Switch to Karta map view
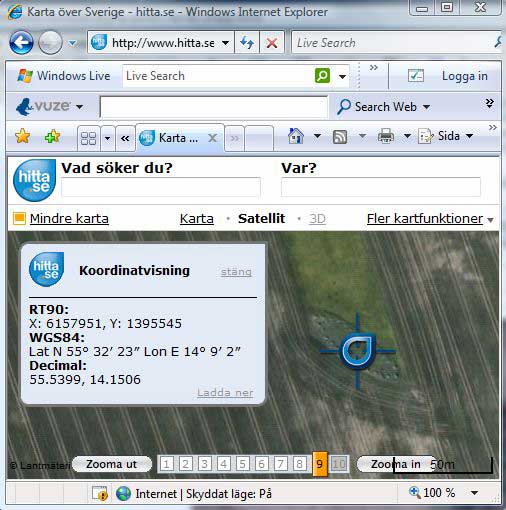 pos(197,219)
